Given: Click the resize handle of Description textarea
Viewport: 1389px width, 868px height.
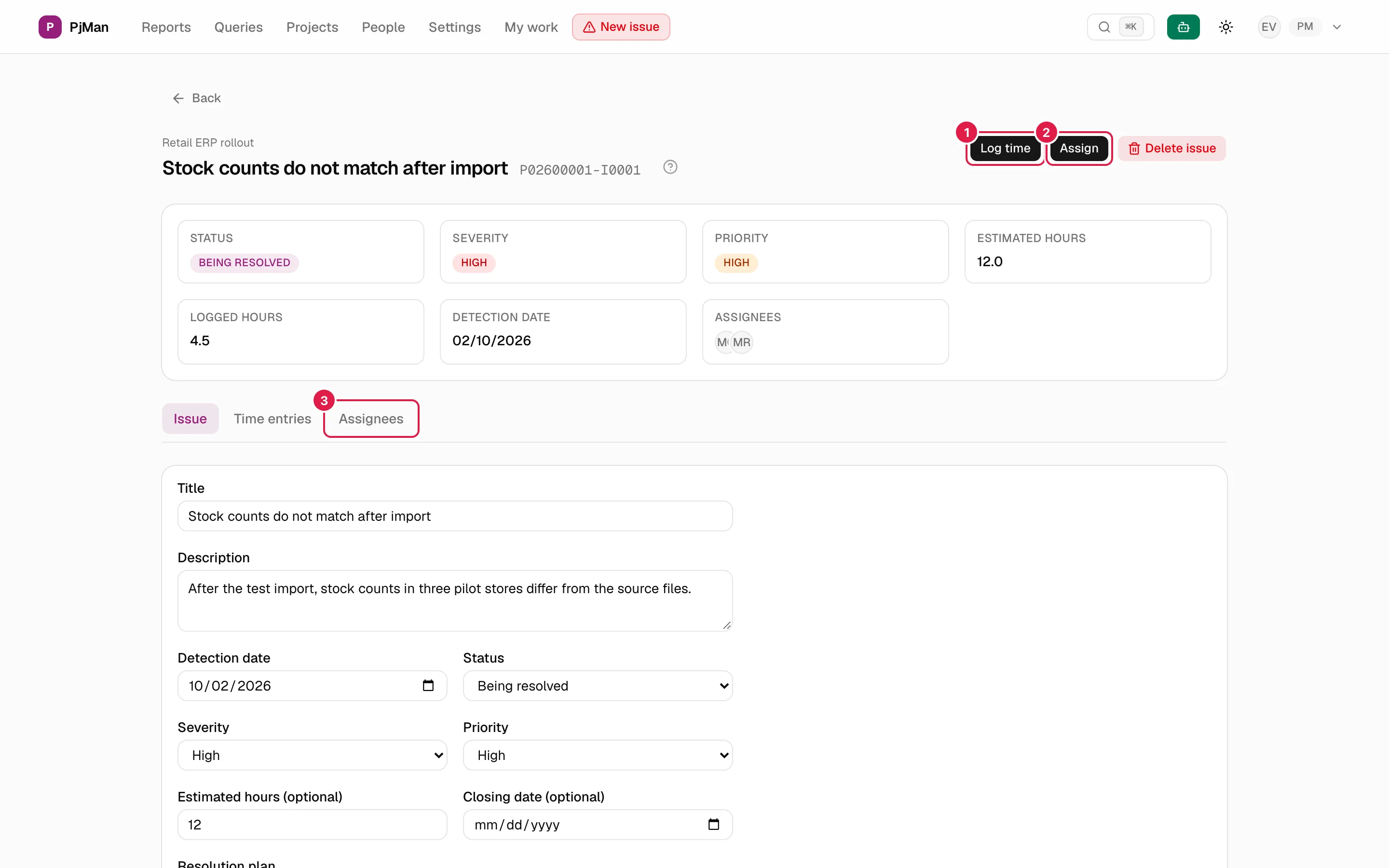Looking at the screenshot, I should [x=727, y=625].
